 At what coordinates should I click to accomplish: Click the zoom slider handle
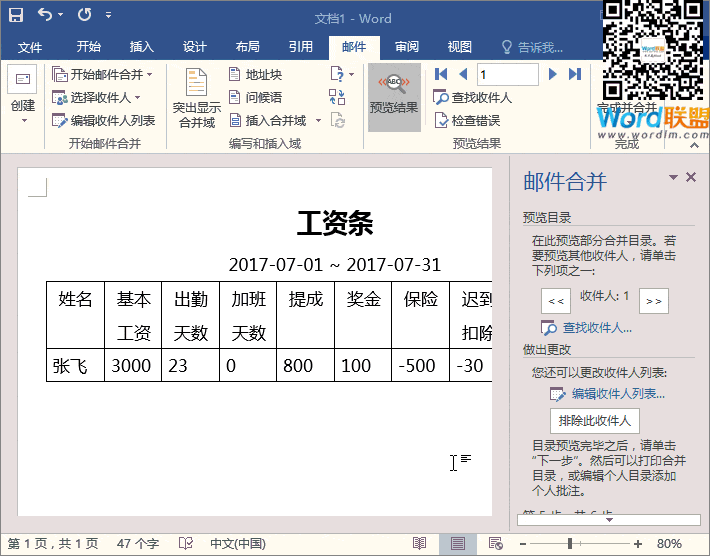click(x=570, y=543)
